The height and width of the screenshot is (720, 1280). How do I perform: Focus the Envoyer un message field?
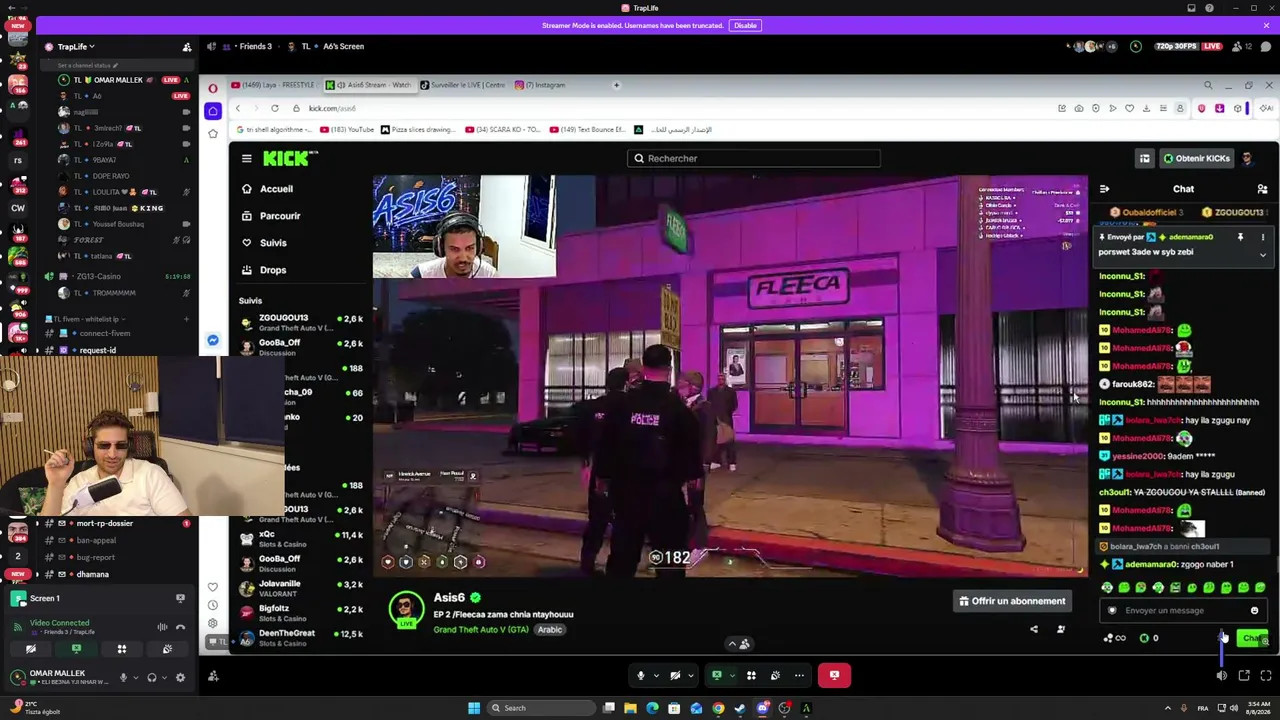pos(1182,611)
